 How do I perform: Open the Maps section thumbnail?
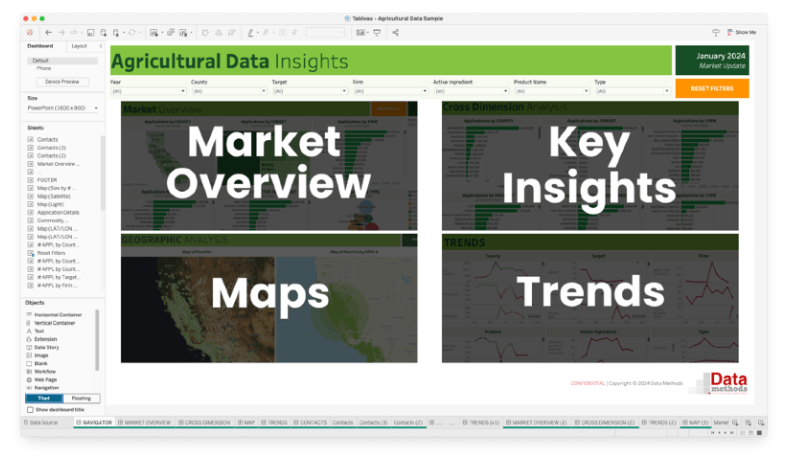pyautogui.click(x=269, y=298)
